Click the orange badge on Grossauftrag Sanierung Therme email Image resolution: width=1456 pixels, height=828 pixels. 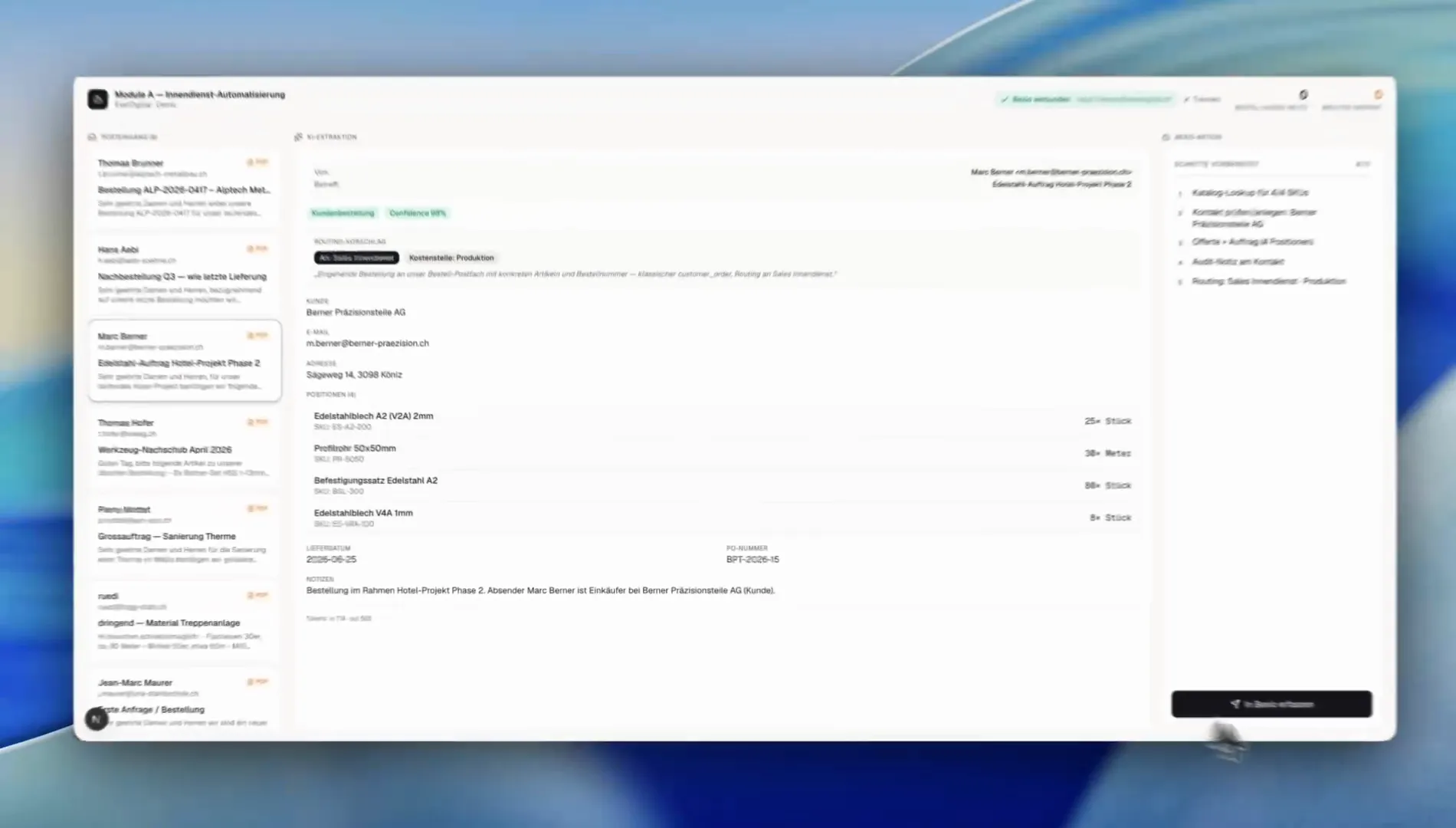coord(257,509)
